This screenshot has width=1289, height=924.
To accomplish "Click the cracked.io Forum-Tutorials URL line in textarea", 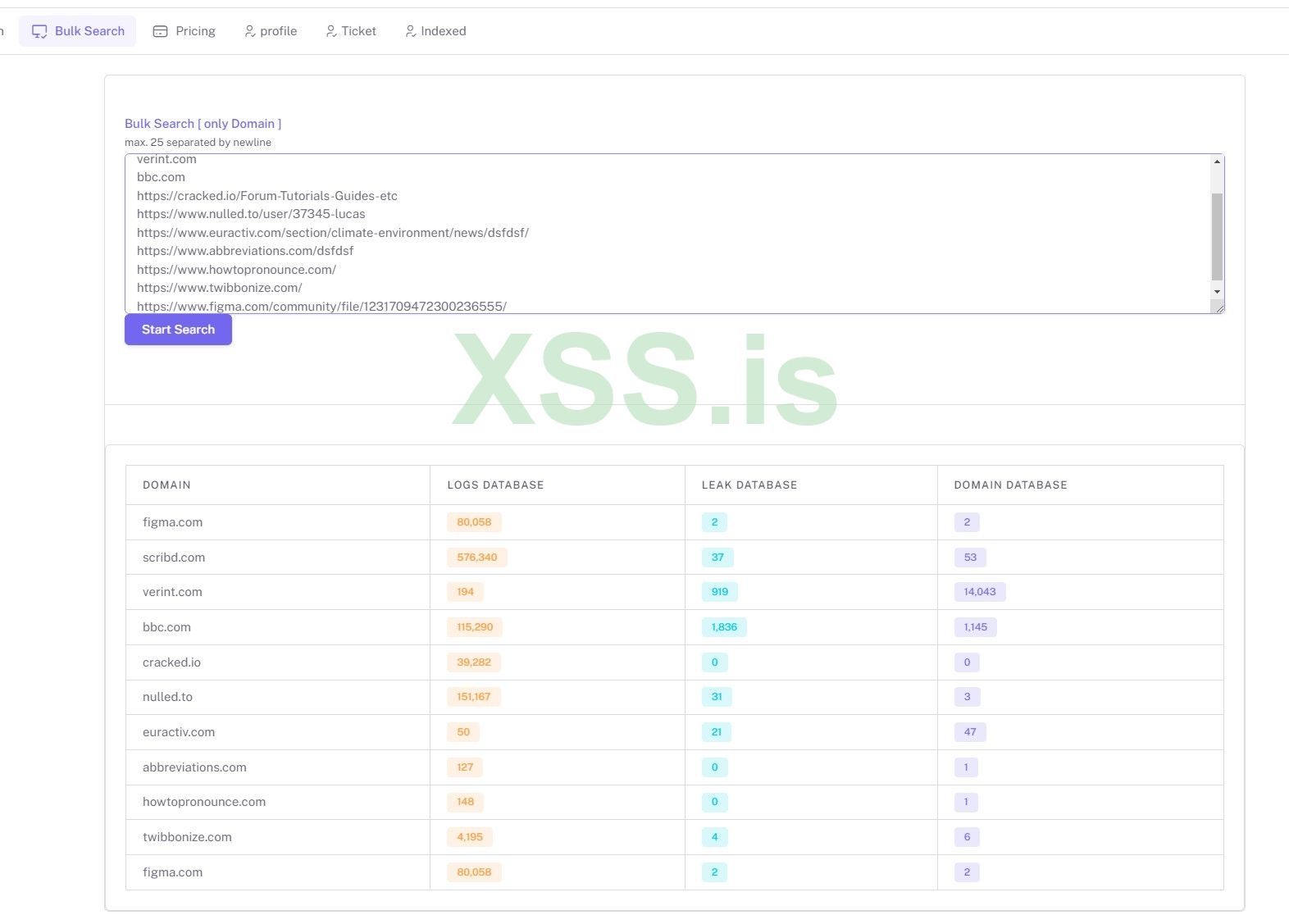I will 267,196.
